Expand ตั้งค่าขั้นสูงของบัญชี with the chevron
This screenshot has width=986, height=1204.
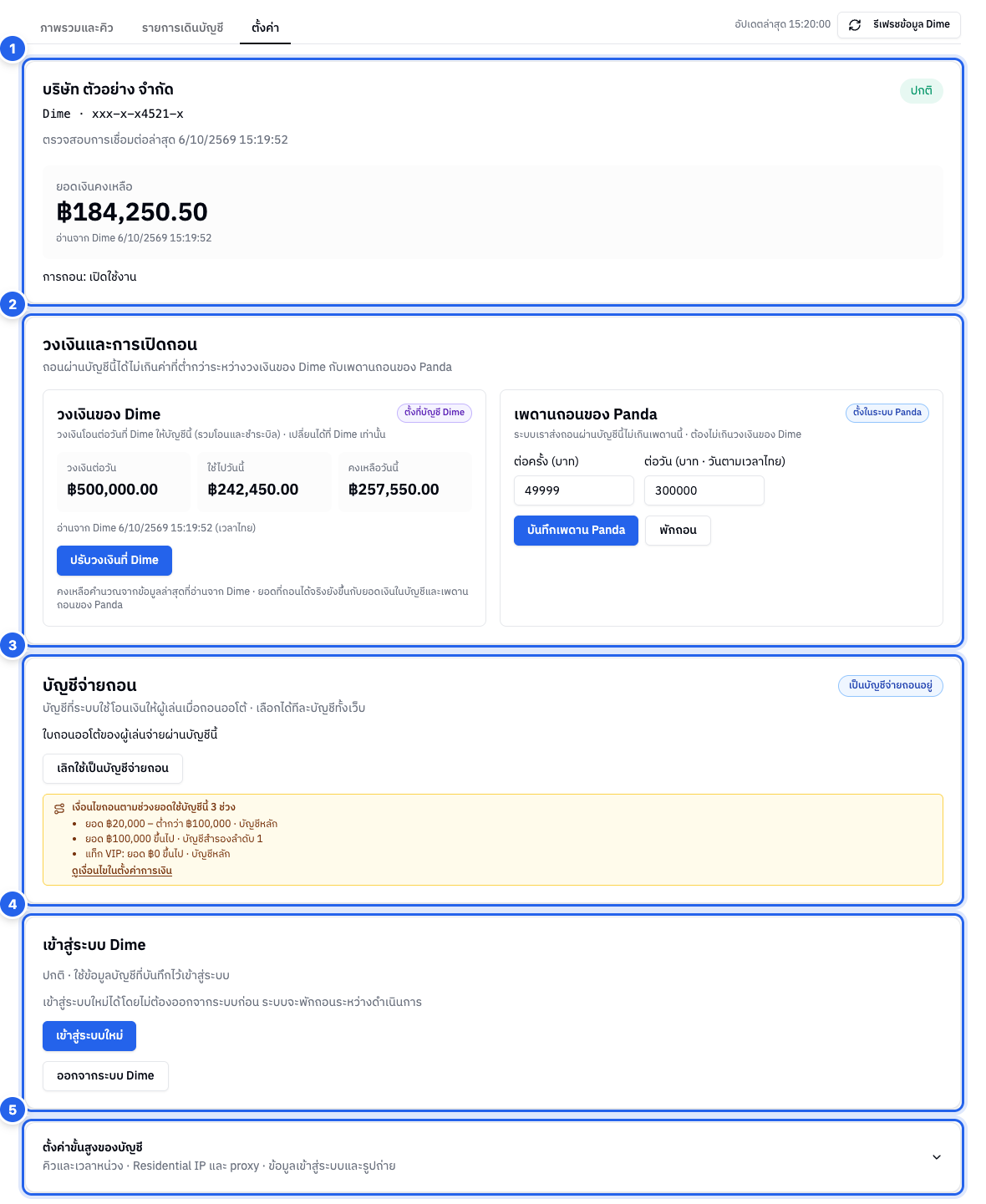click(937, 1157)
